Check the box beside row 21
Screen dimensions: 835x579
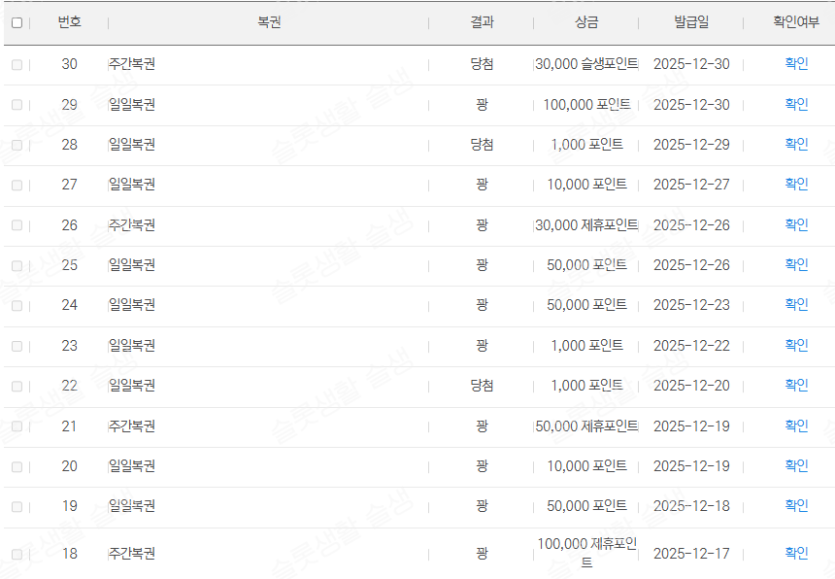click(16, 427)
